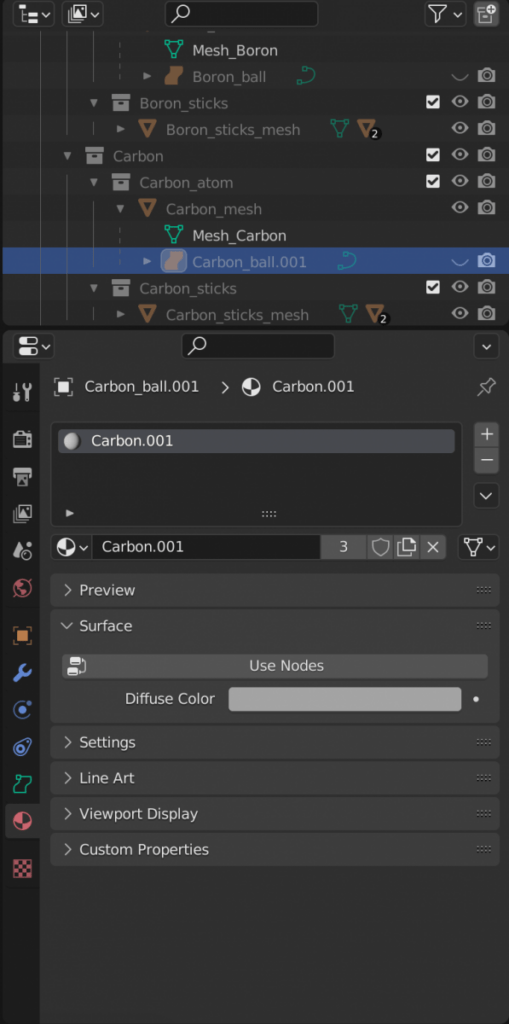Open the Object Data properties tab

[x=22, y=784]
